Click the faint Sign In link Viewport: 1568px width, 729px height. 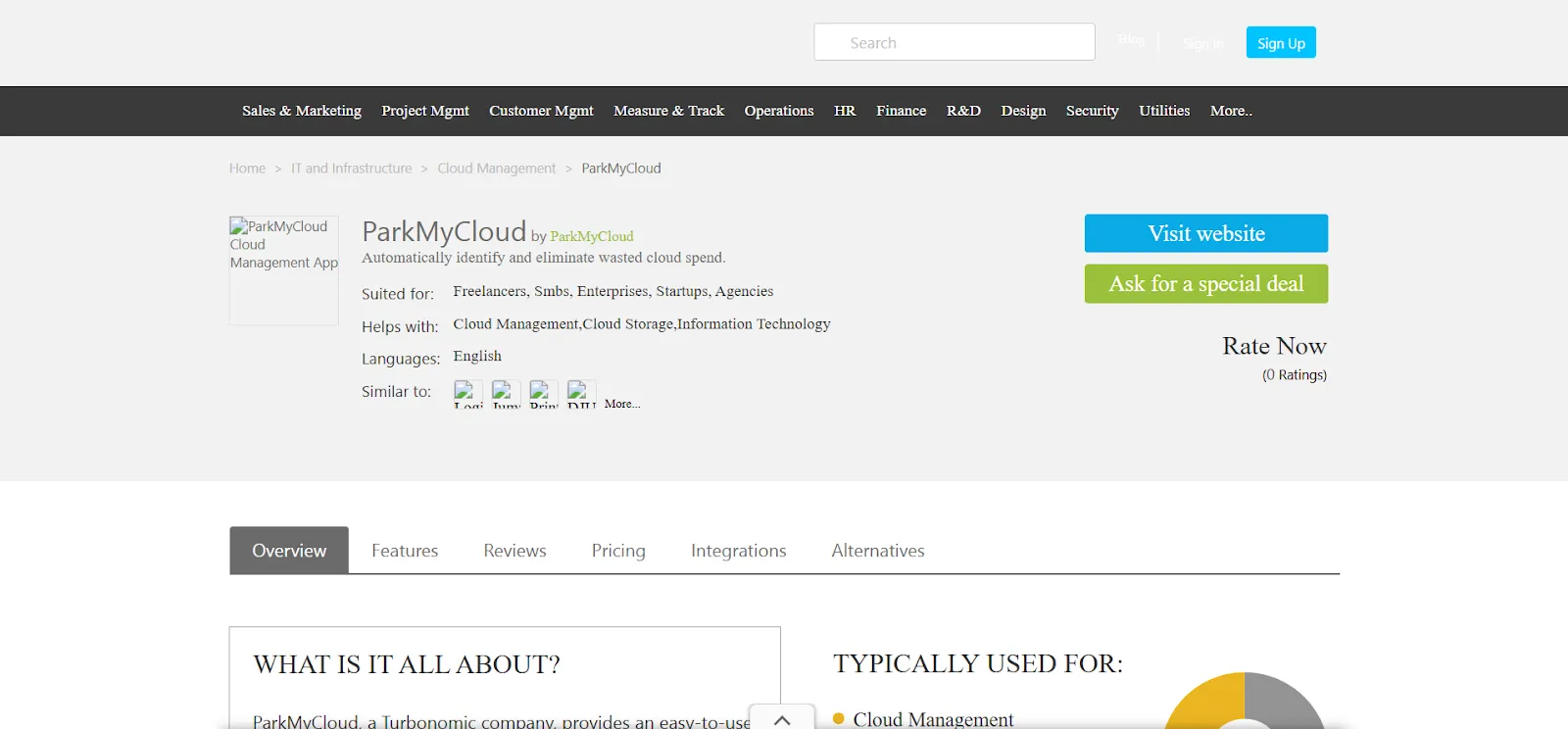1203,43
